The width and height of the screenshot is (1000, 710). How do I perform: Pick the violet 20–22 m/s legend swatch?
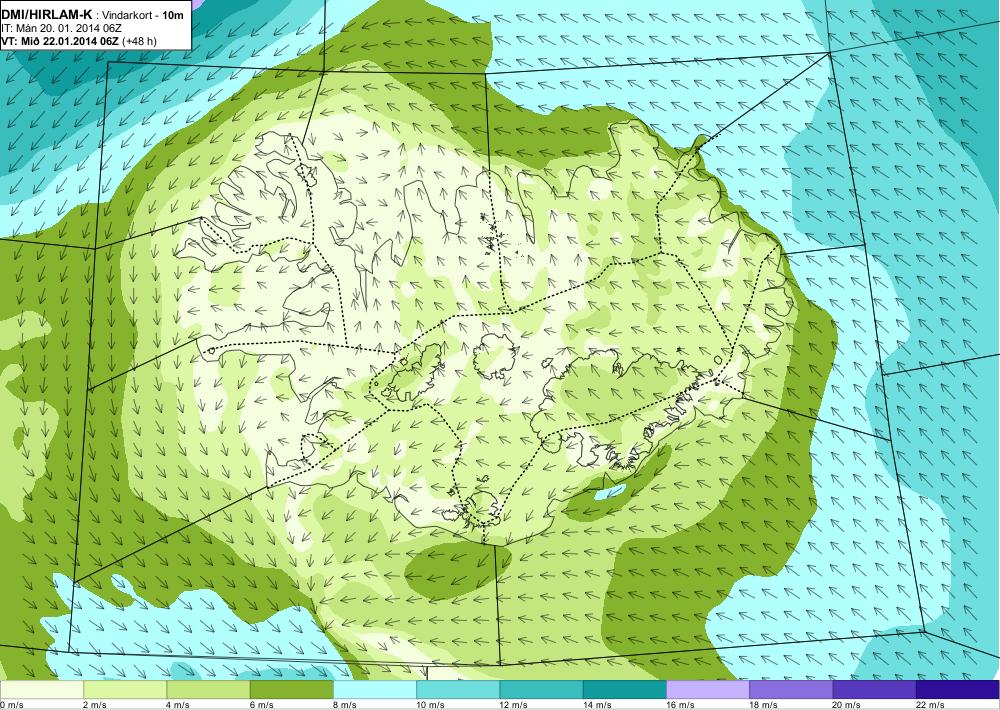[874, 690]
